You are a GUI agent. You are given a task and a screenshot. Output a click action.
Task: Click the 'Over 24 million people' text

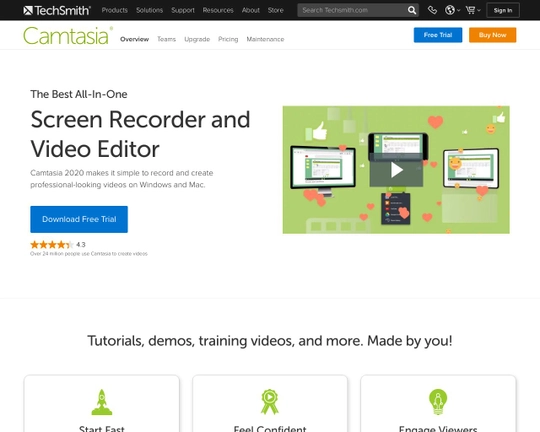coord(89,254)
